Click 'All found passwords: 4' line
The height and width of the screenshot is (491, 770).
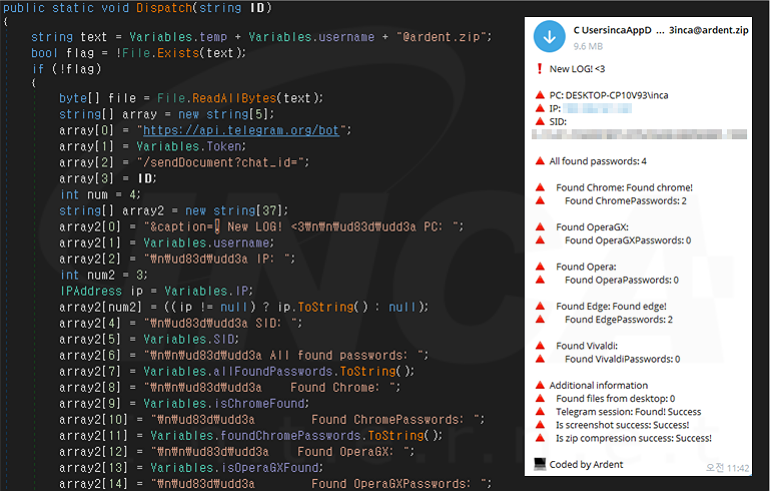598,161
